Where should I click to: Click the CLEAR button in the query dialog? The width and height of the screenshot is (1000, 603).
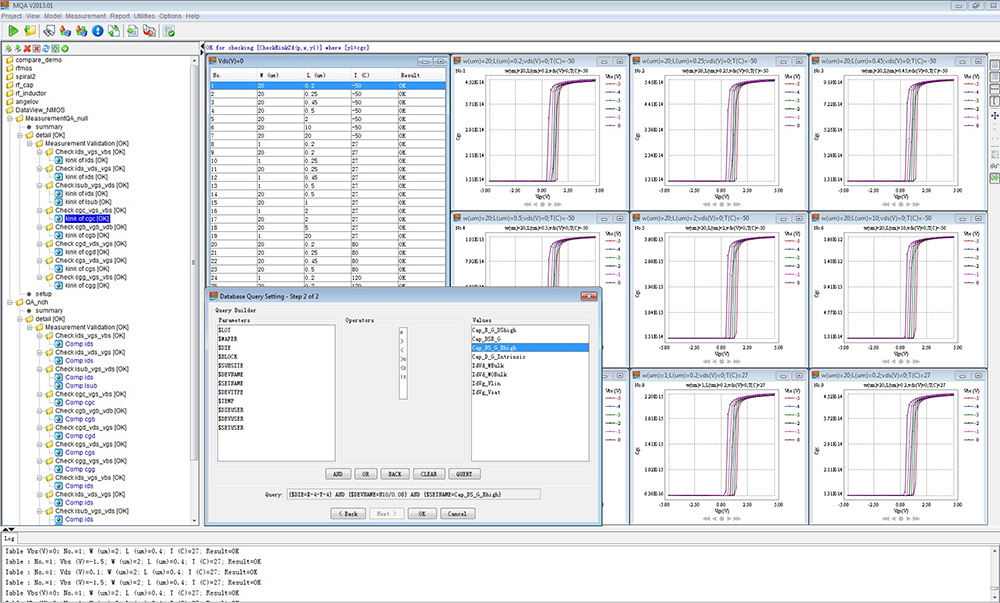pyautogui.click(x=430, y=473)
